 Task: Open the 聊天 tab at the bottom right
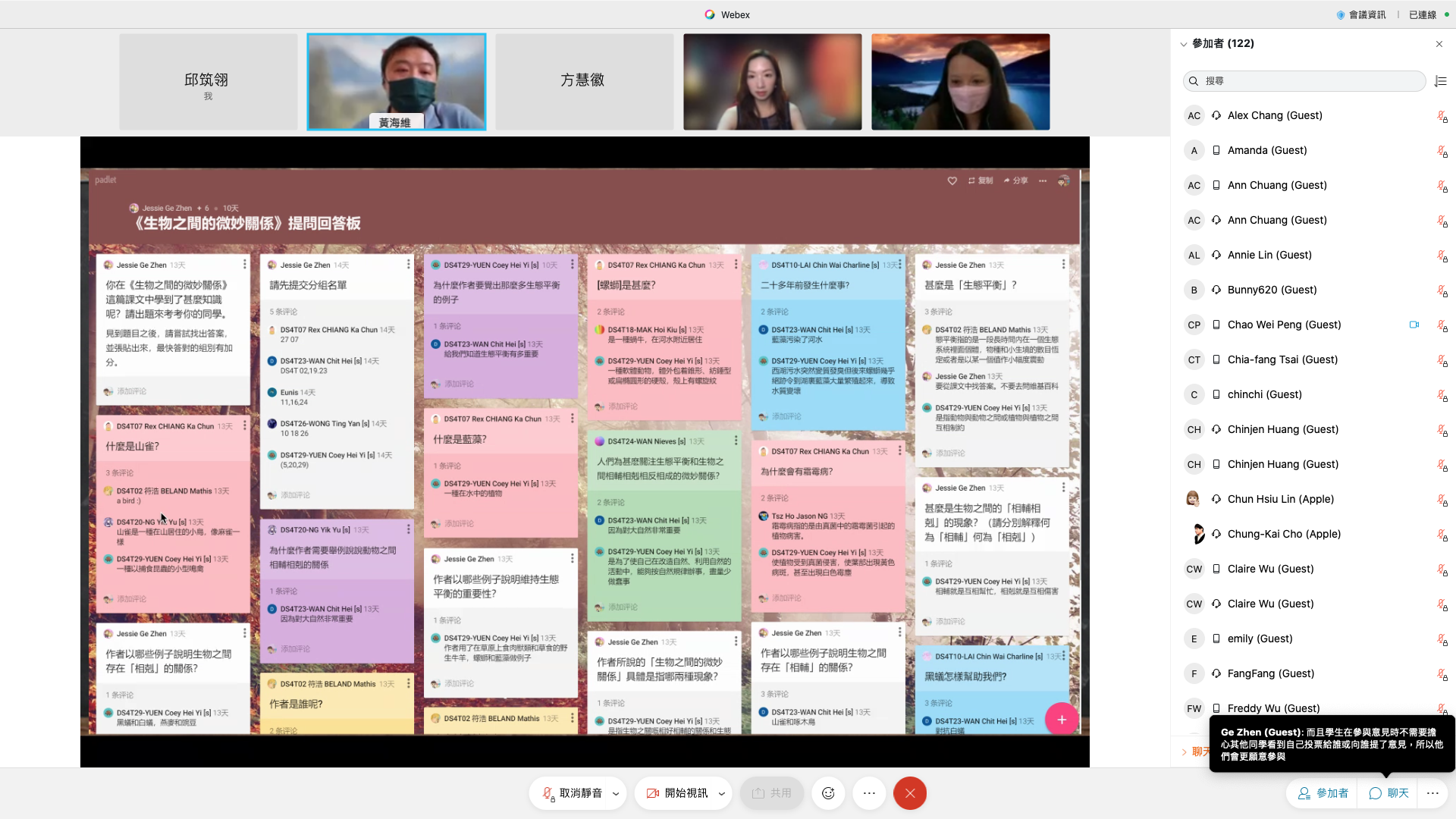coord(1389,793)
